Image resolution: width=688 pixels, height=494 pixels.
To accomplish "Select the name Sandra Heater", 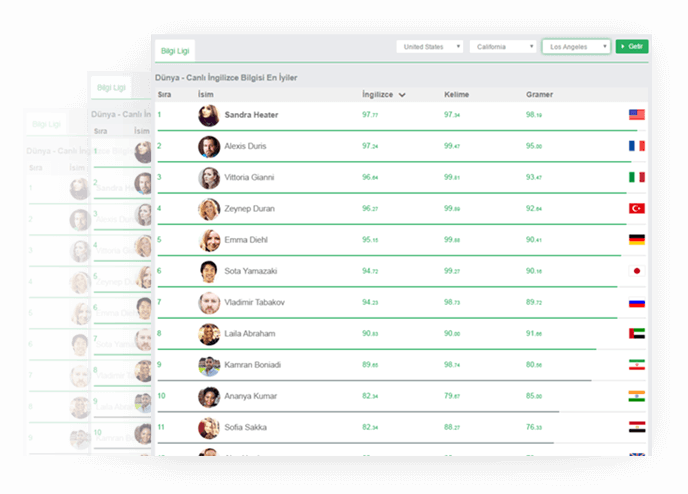I will pyautogui.click(x=251, y=115).
